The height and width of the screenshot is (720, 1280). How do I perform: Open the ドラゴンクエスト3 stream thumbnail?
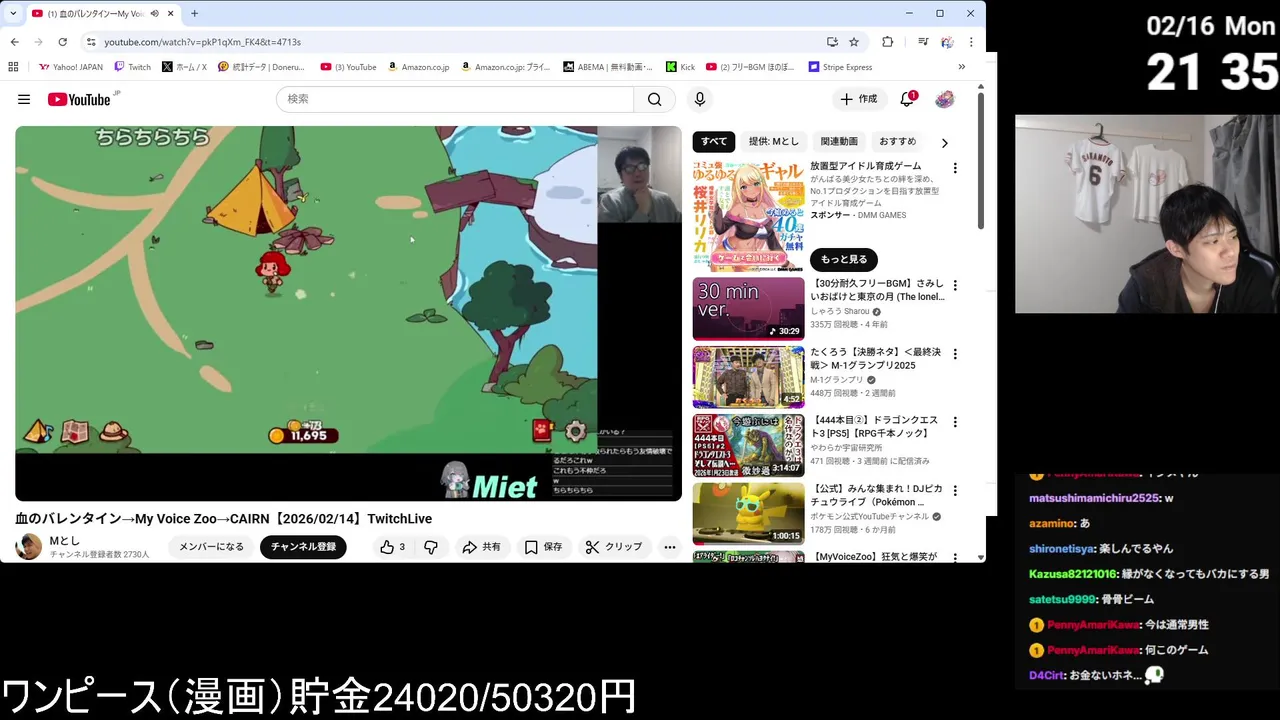pyautogui.click(x=749, y=445)
